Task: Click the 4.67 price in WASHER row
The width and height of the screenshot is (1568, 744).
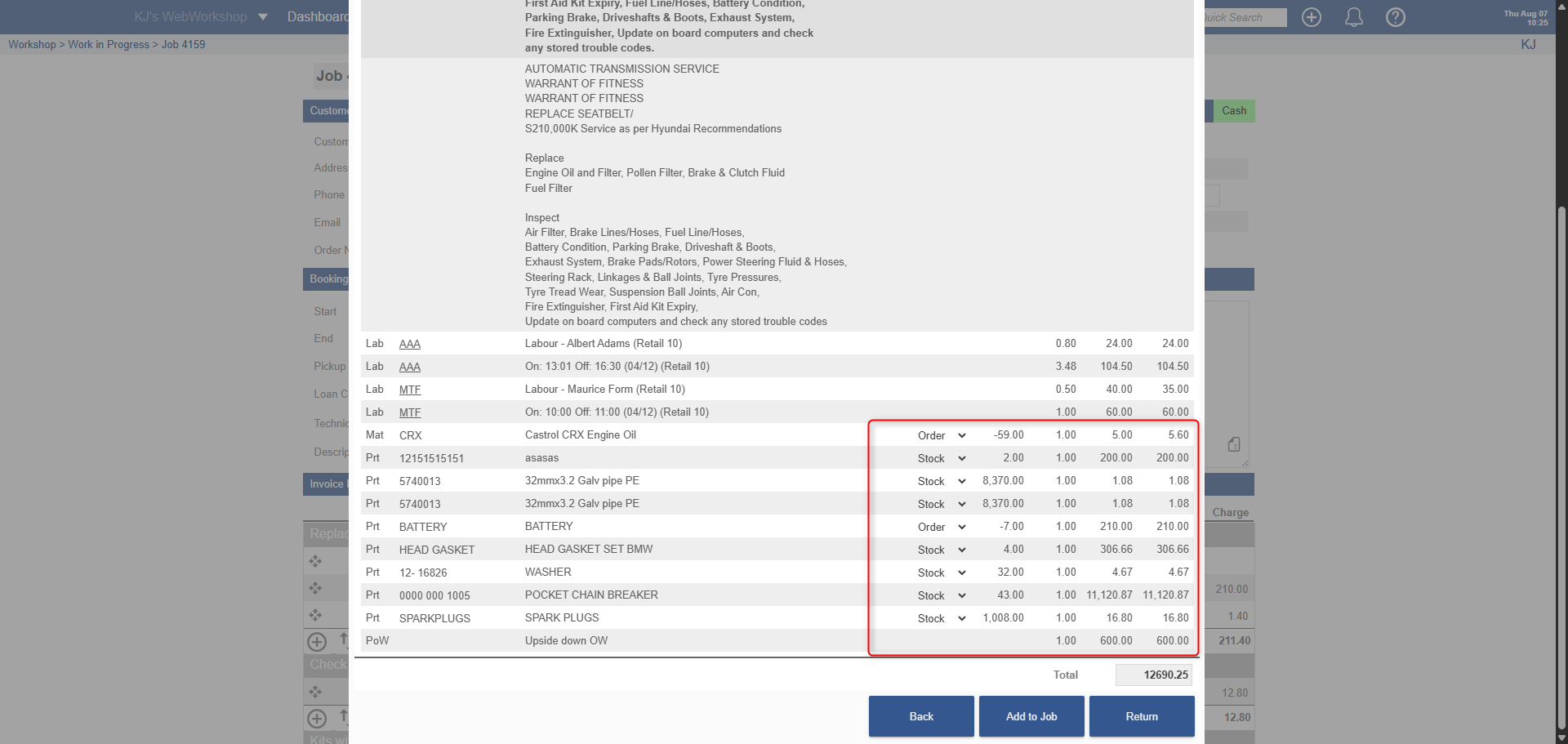Action: click(x=1122, y=572)
